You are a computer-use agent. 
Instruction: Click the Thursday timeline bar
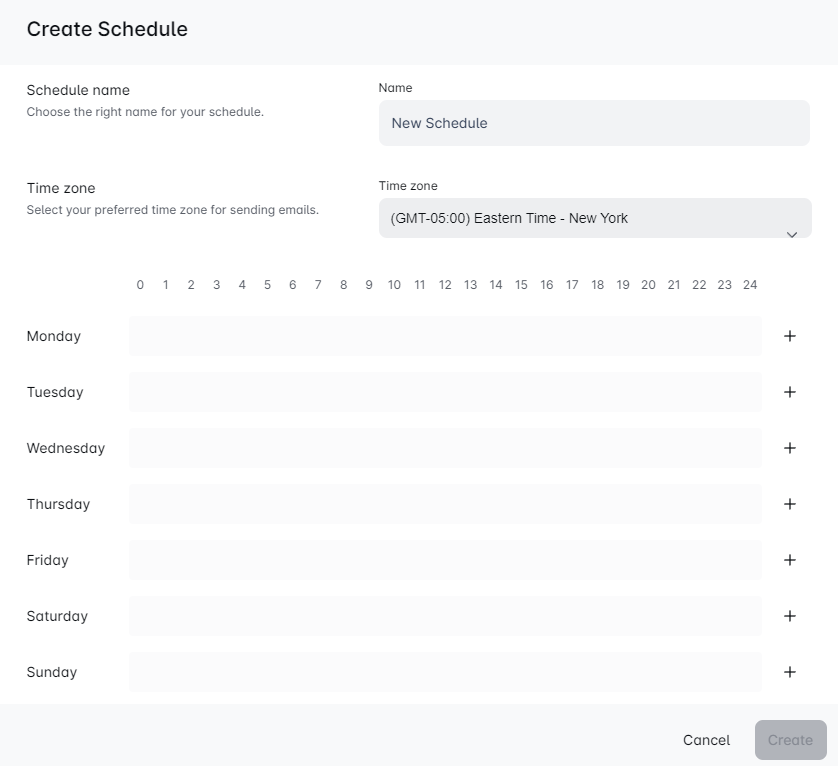(x=445, y=504)
